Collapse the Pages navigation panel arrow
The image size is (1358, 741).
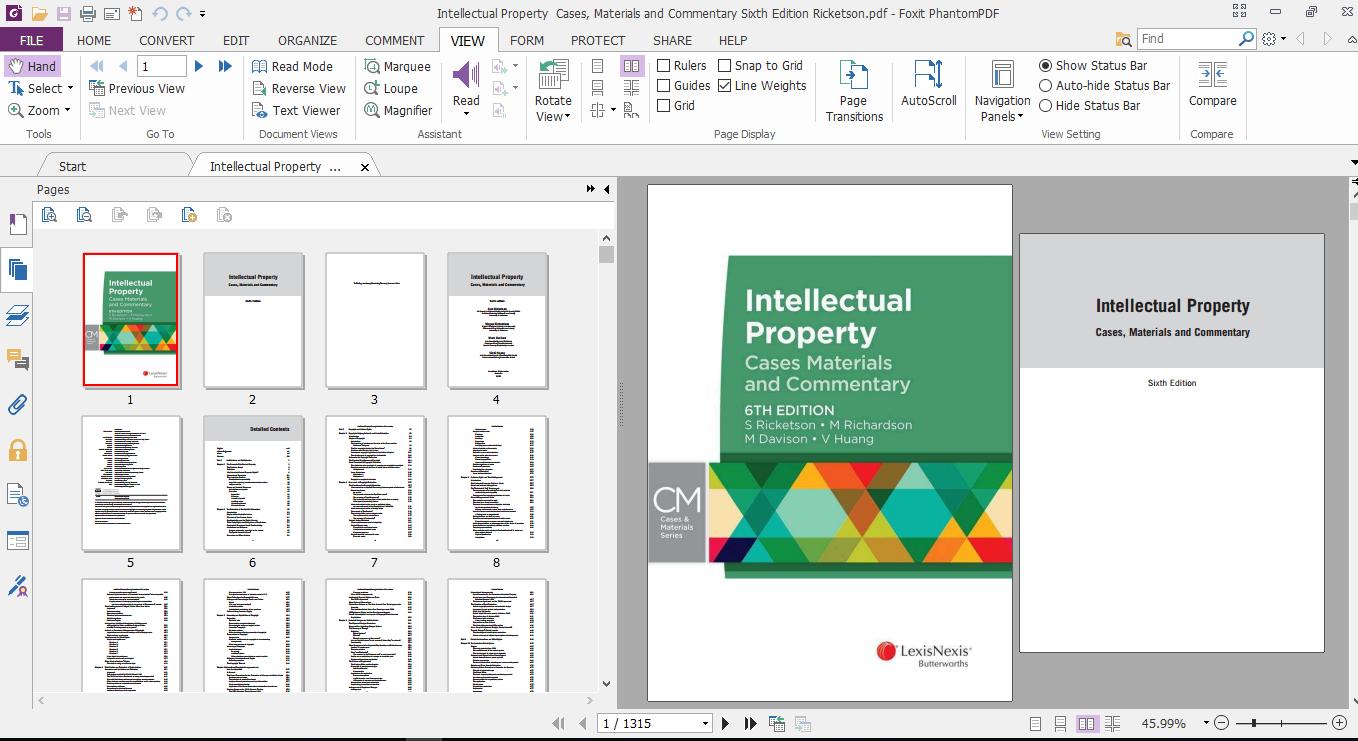tap(606, 189)
